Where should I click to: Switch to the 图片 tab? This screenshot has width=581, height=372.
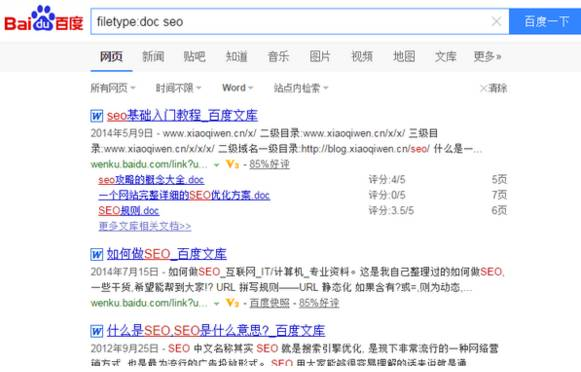[320, 57]
